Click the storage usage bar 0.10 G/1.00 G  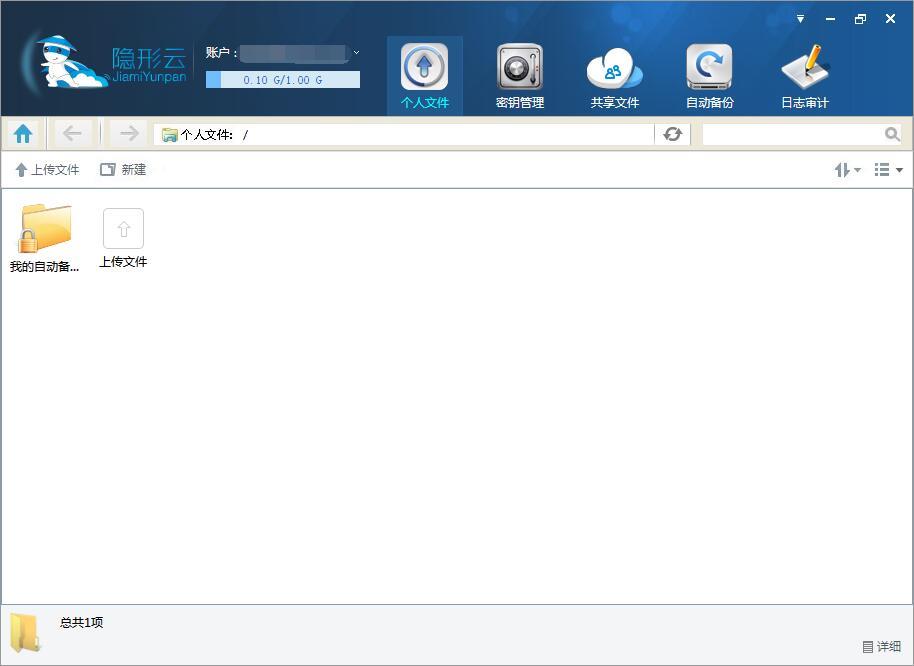pos(283,80)
